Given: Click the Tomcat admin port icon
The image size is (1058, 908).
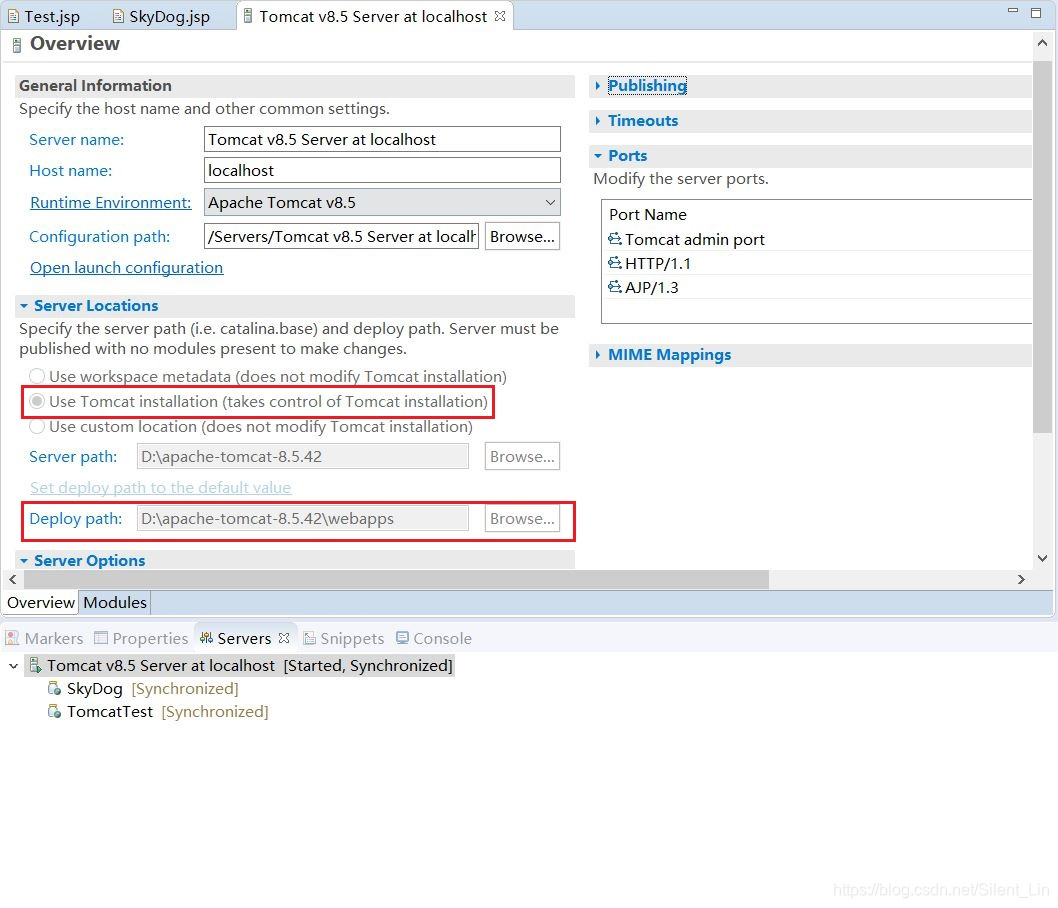Looking at the screenshot, I should [x=615, y=239].
